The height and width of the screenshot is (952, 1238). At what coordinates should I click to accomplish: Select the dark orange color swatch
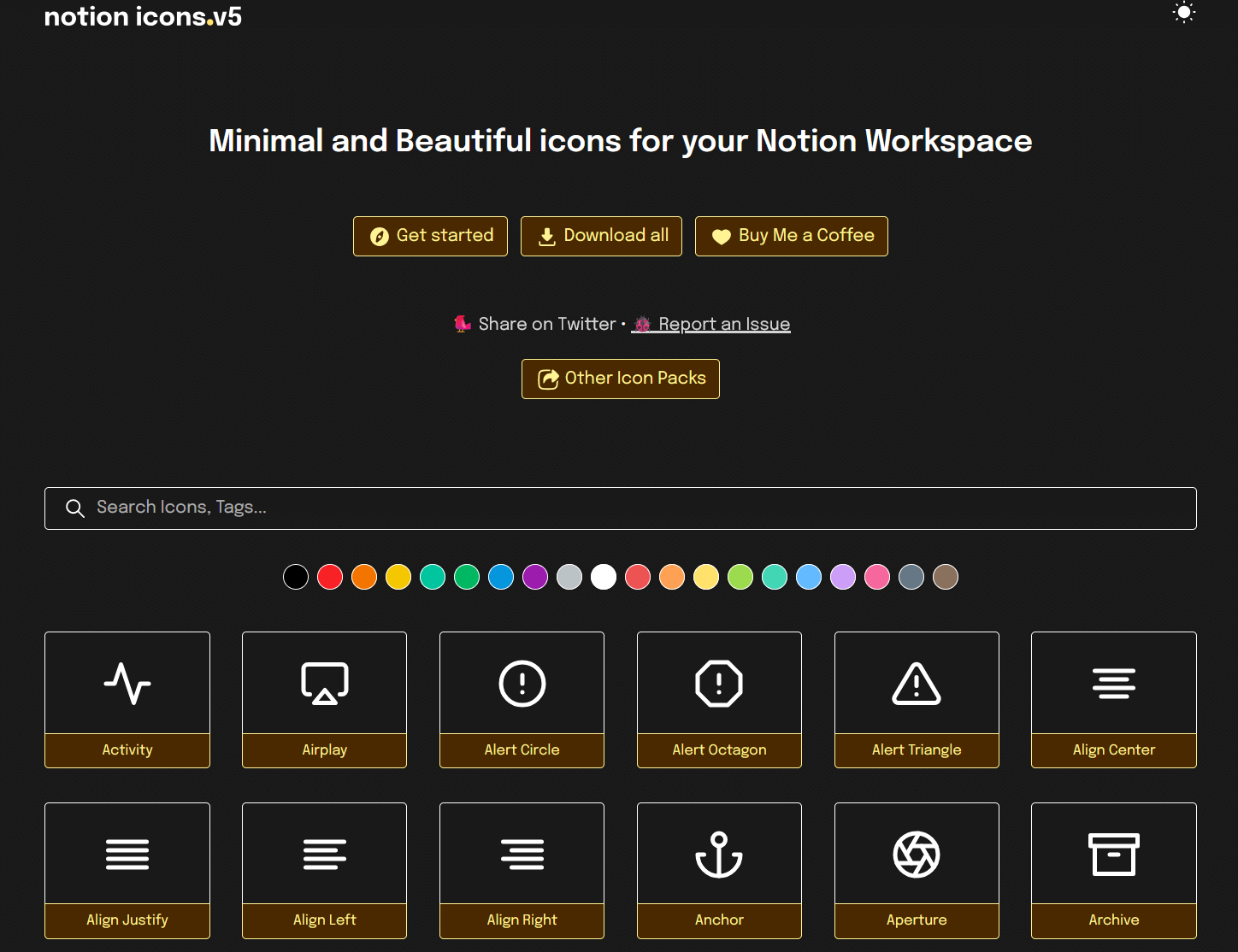coord(364,577)
